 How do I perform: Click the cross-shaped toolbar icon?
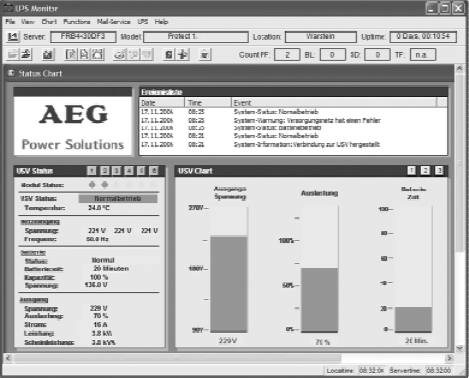[183, 54]
